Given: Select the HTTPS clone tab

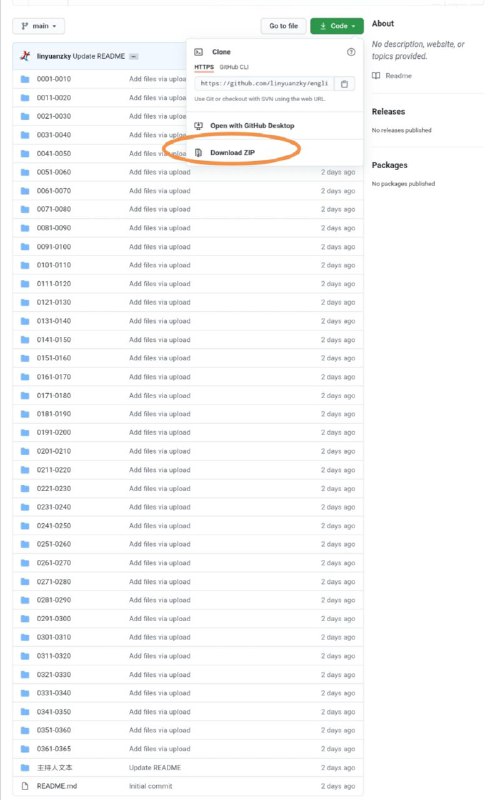Looking at the screenshot, I should [204, 67].
